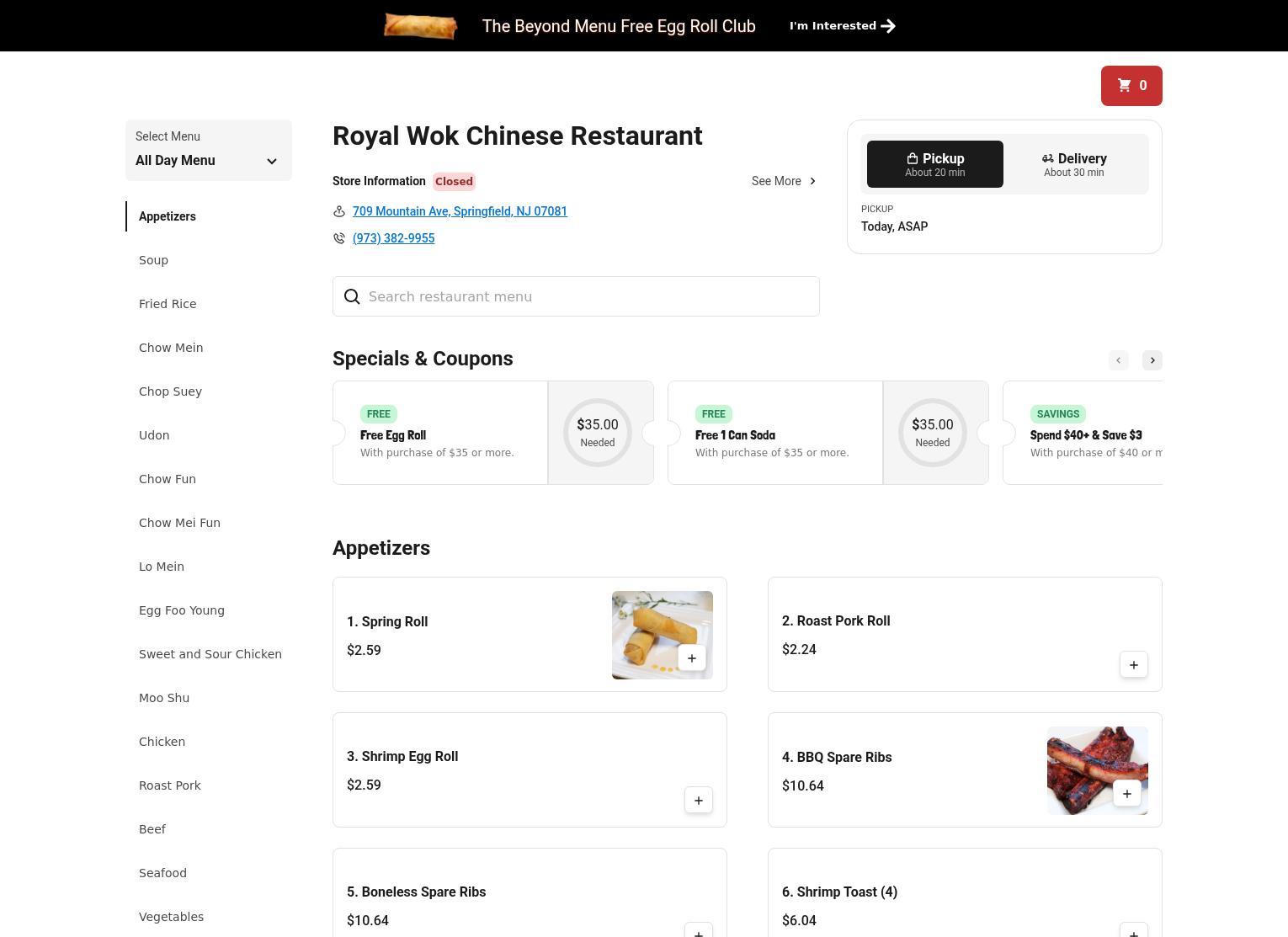Click the search magnifier icon

point(352,296)
